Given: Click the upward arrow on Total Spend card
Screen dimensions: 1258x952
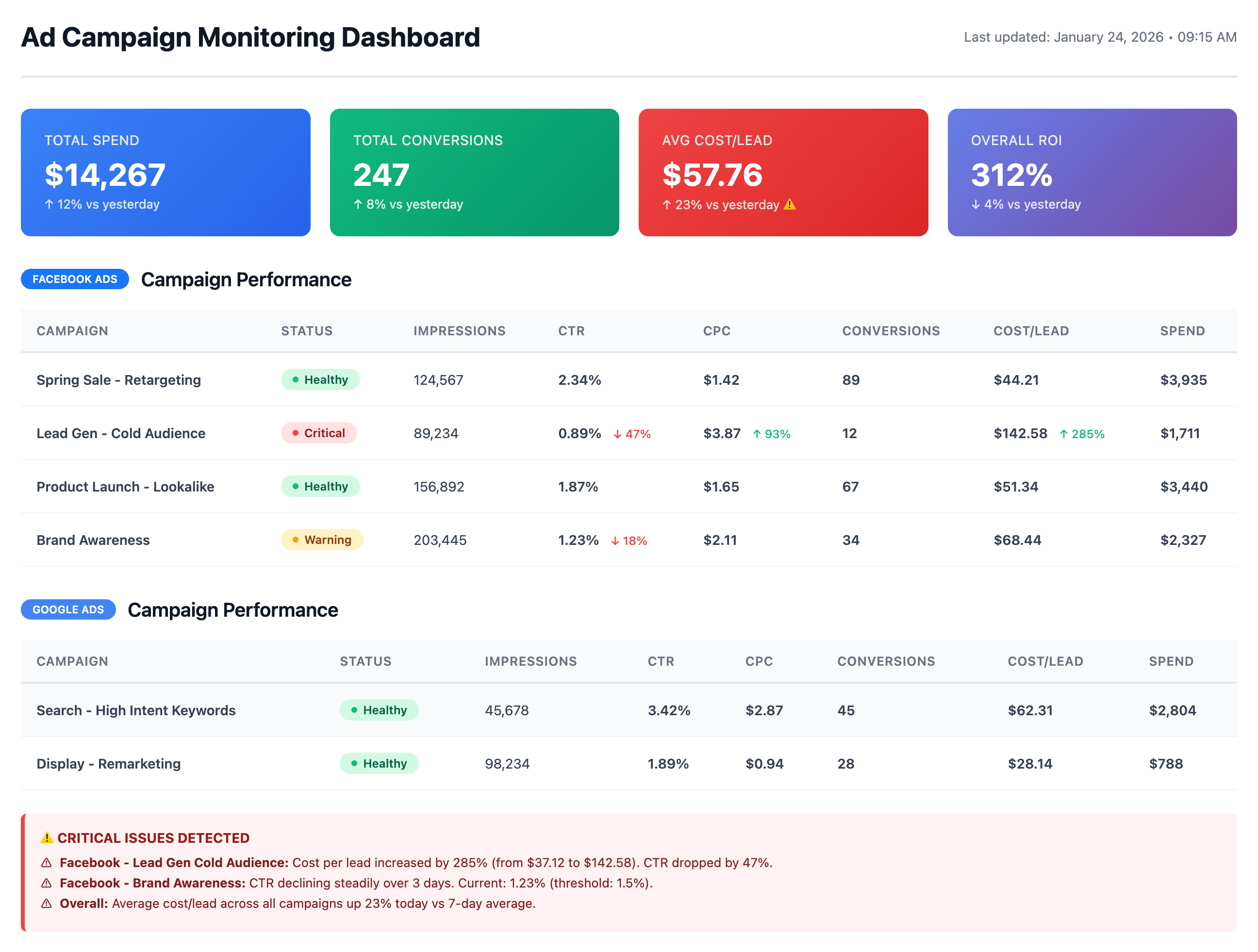Looking at the screenshot, I should (49, 204).
